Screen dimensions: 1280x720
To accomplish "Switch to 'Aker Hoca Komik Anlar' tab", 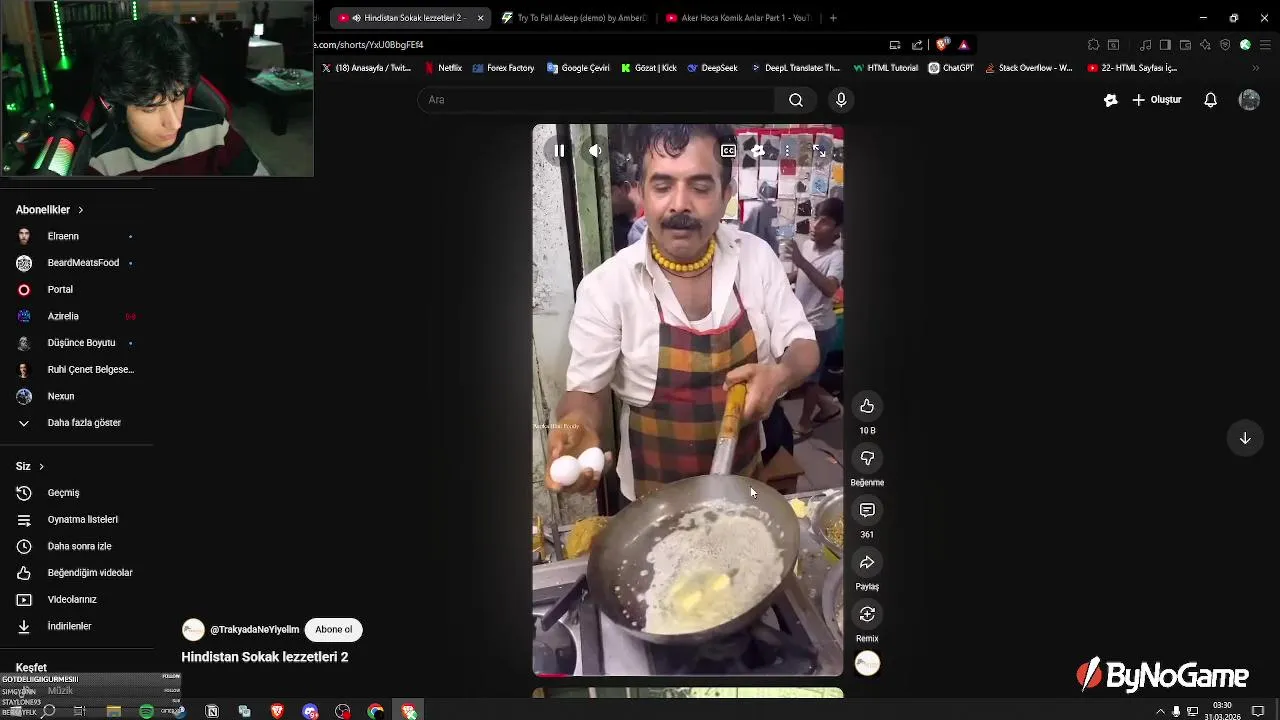I will [738, 18].
